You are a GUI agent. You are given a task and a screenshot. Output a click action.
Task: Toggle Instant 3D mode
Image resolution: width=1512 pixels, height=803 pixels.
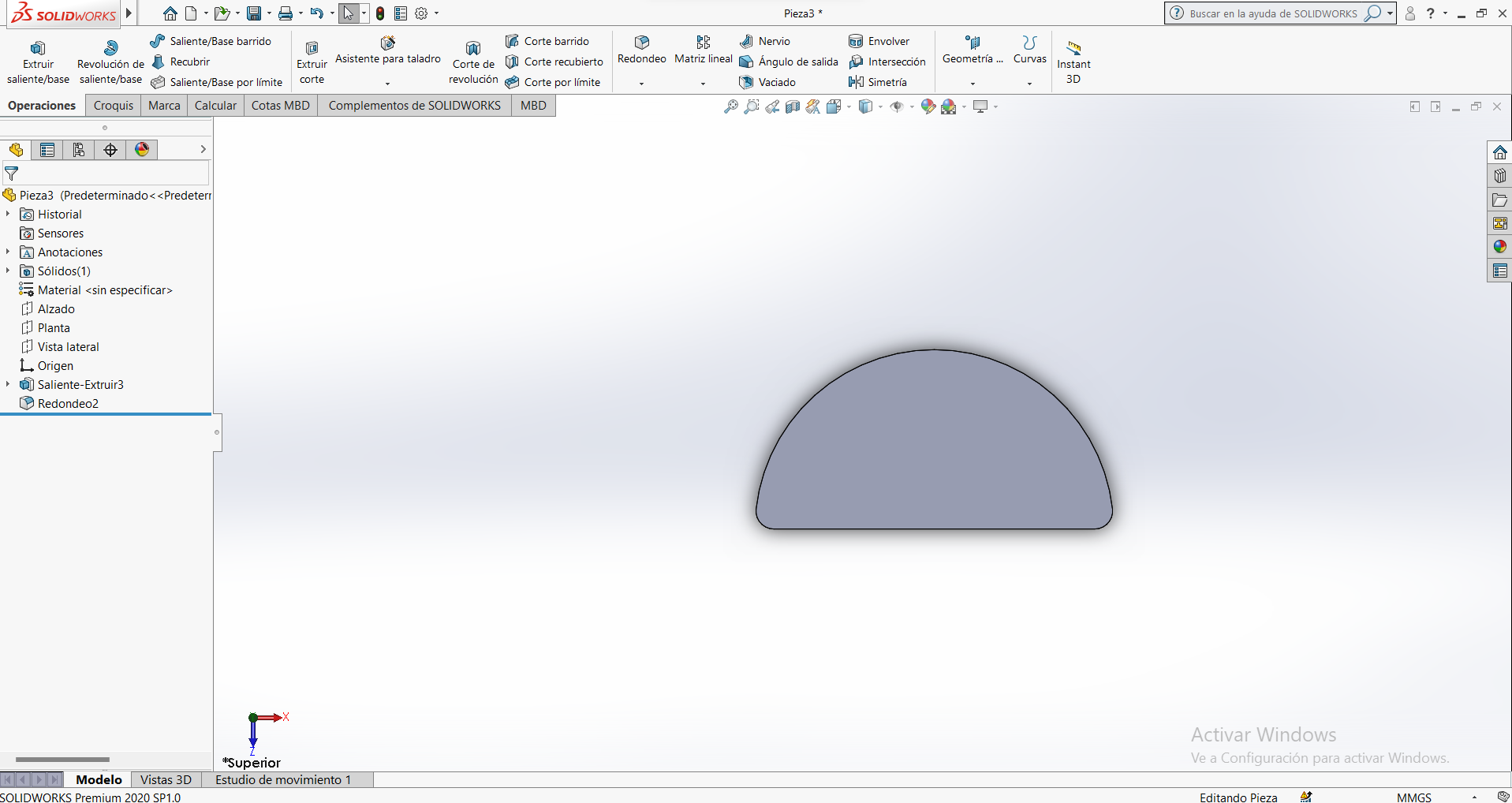[1073, 62]
